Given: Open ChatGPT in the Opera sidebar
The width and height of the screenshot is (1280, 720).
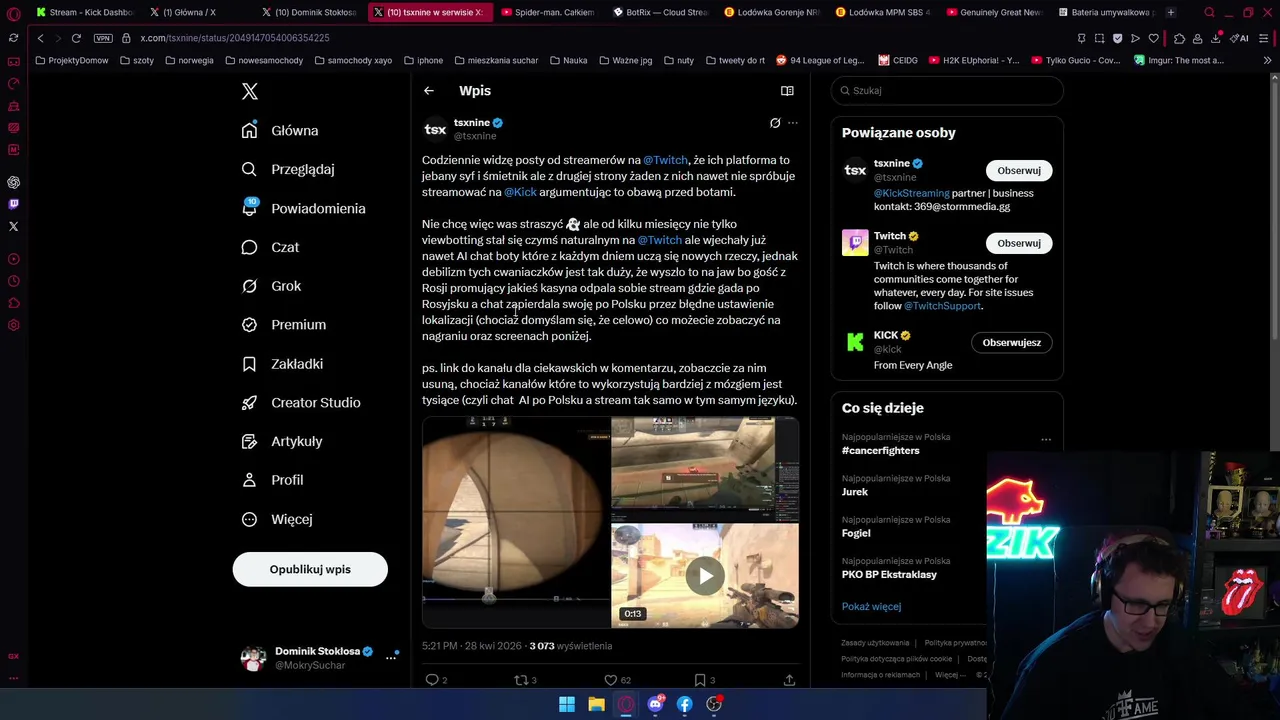Looking at the screenshot, I should tap(13, 182).
